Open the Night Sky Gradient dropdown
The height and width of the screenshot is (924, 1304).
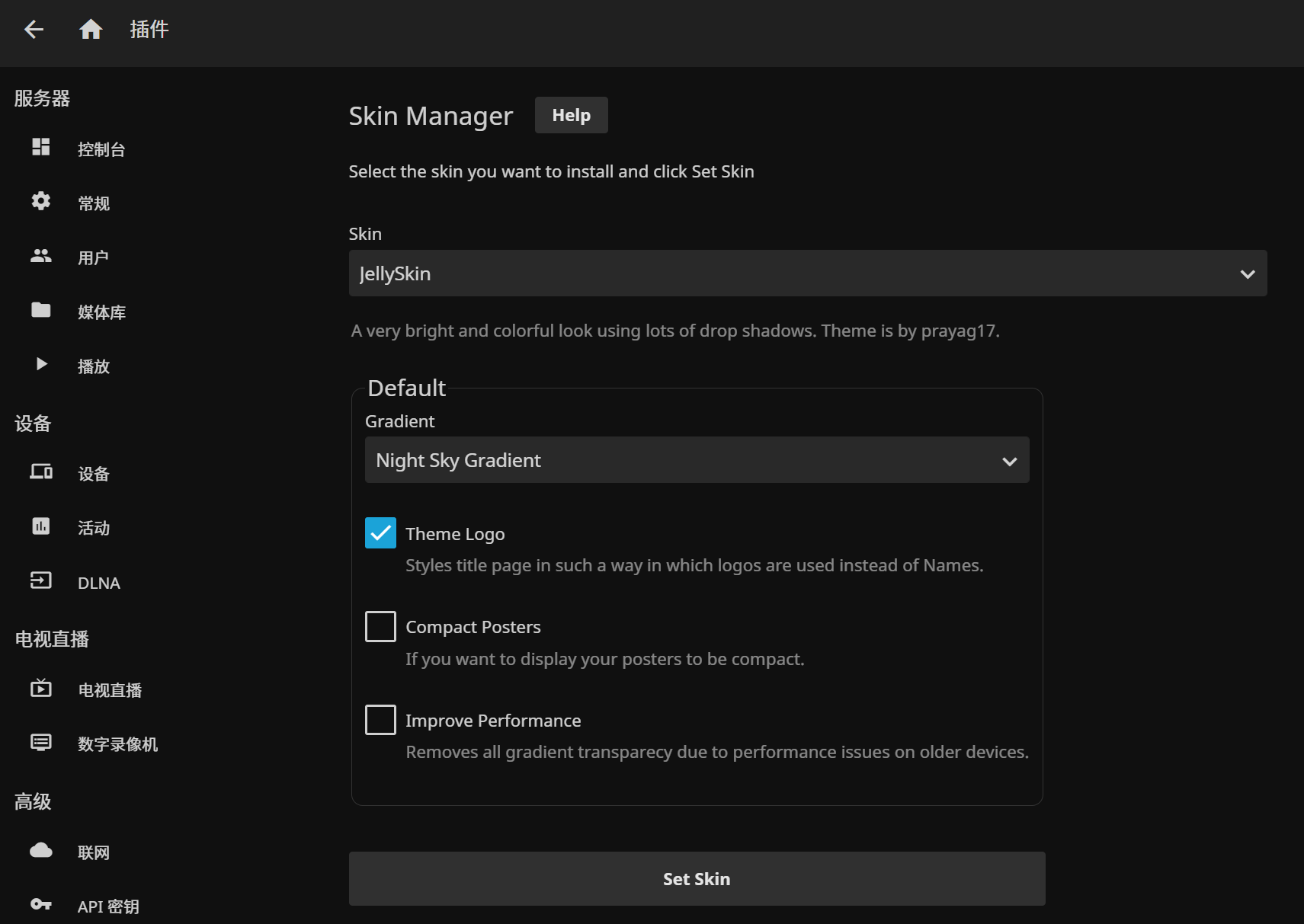coord(697,460)
